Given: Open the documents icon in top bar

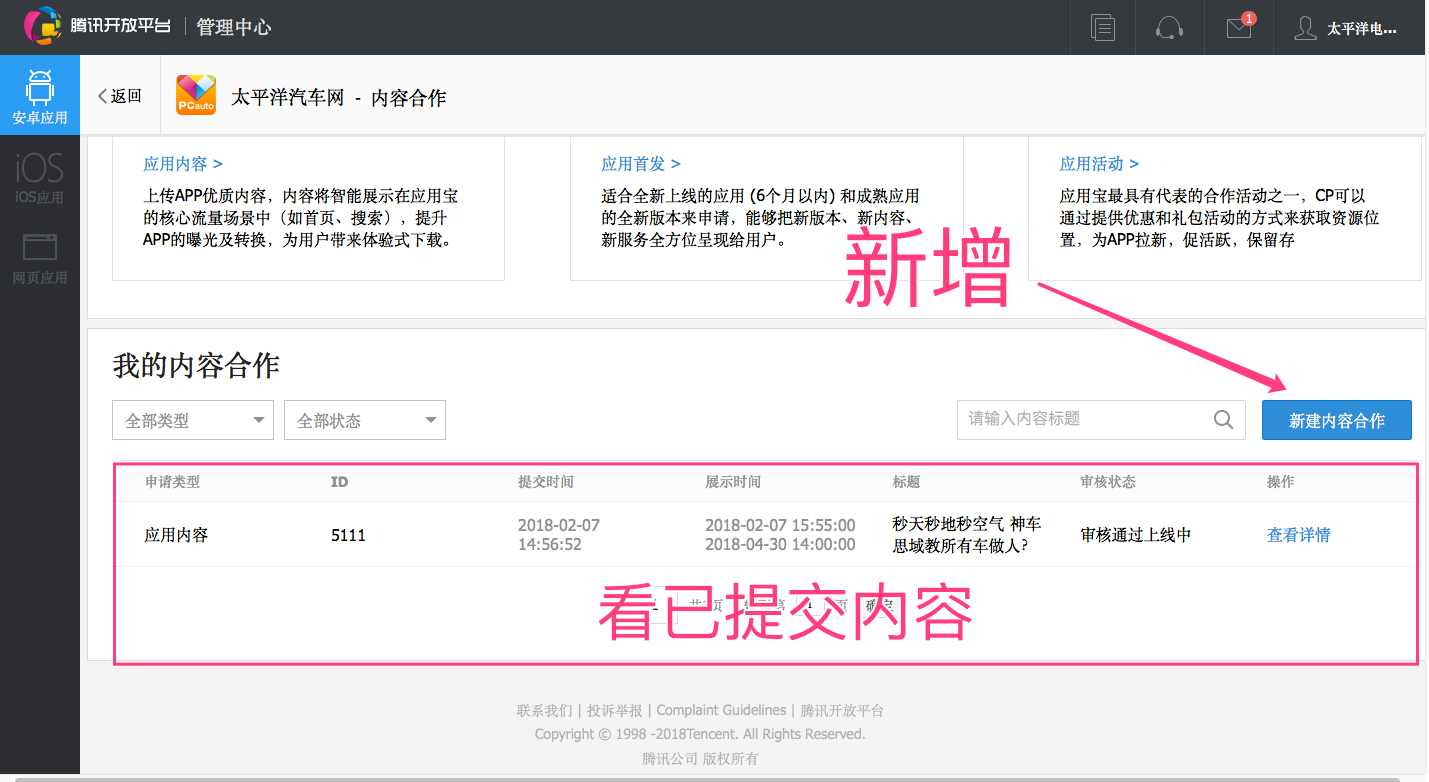Looking at the screenshot, I should [x=1103, y=27].
